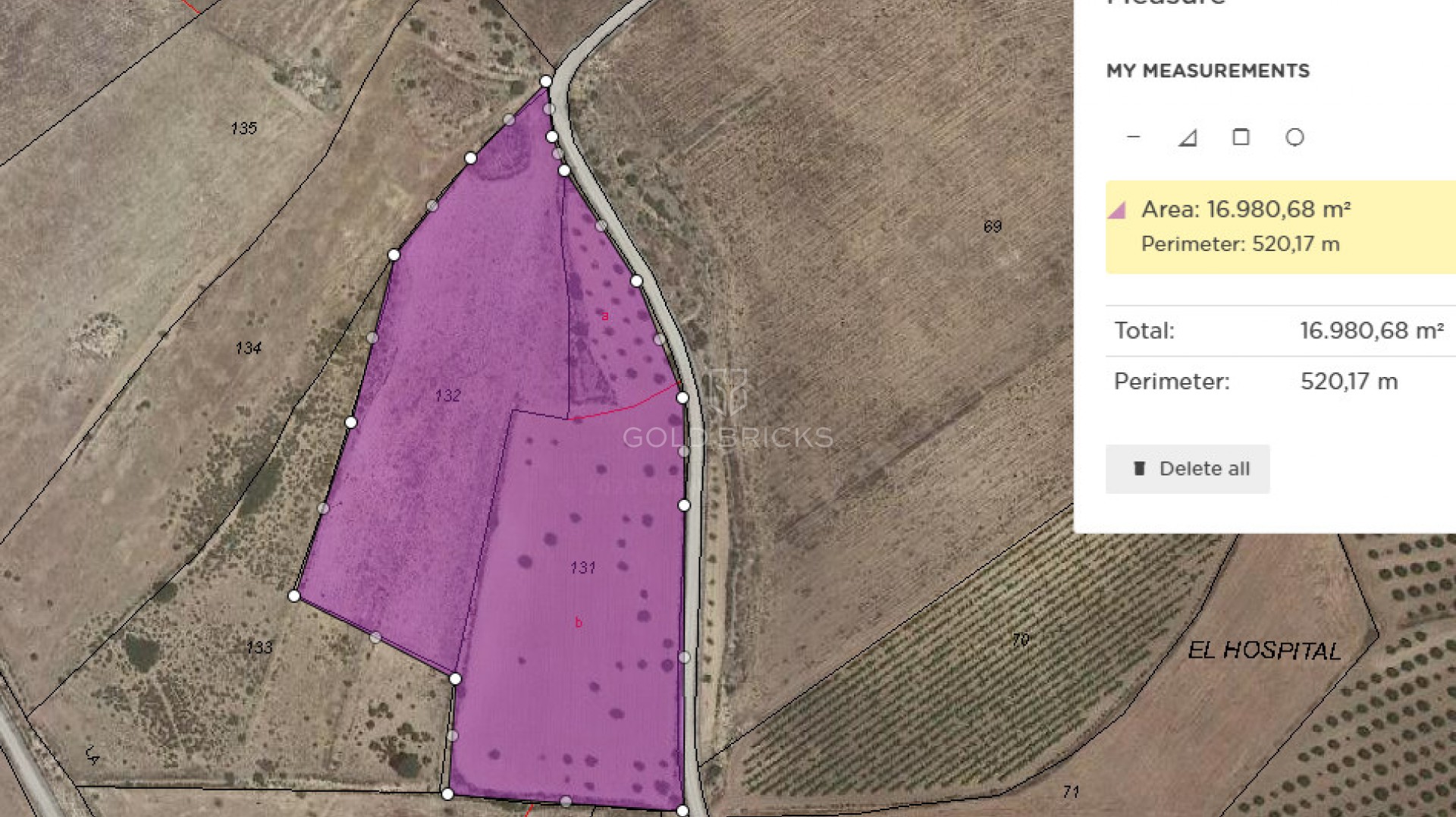
Task: Select the rectangle measurement tool
Action: click(1241, 137)
